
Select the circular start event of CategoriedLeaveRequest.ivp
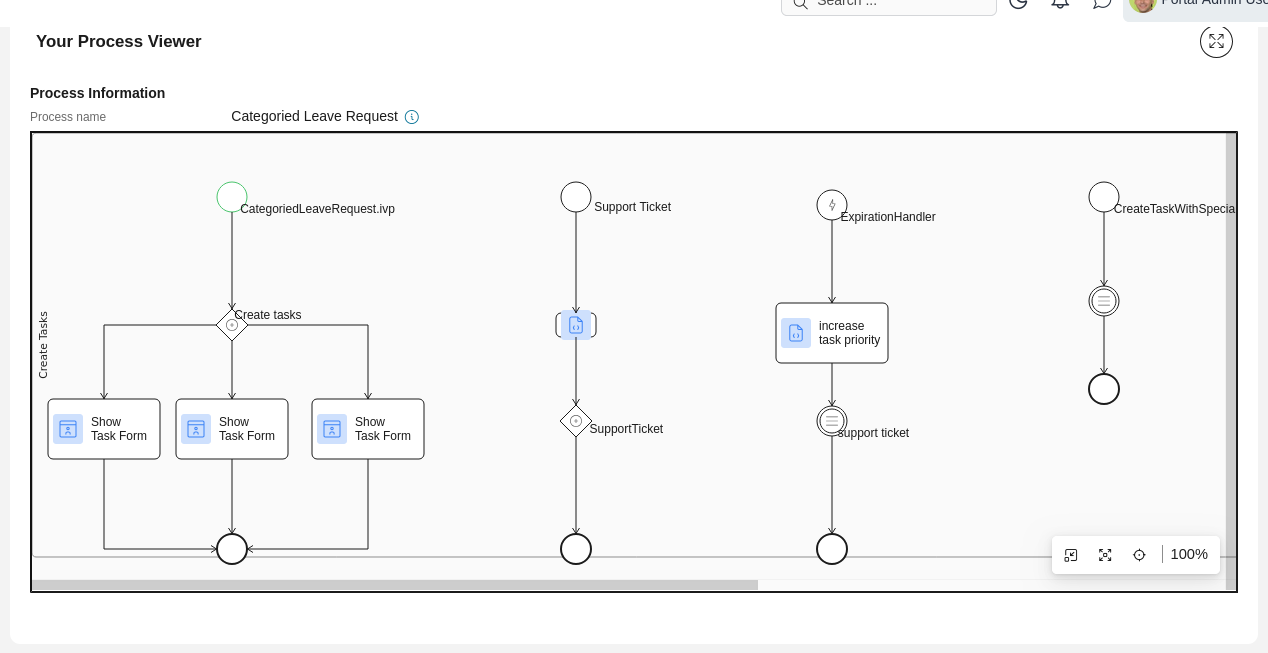[232, 197]
